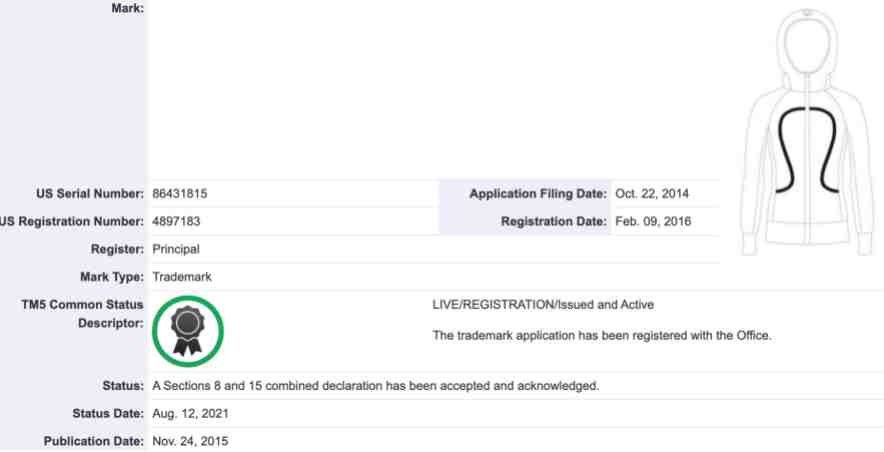Screen dimensions: 884x452
Task: Click the Registration Date label
Action: 554,221
